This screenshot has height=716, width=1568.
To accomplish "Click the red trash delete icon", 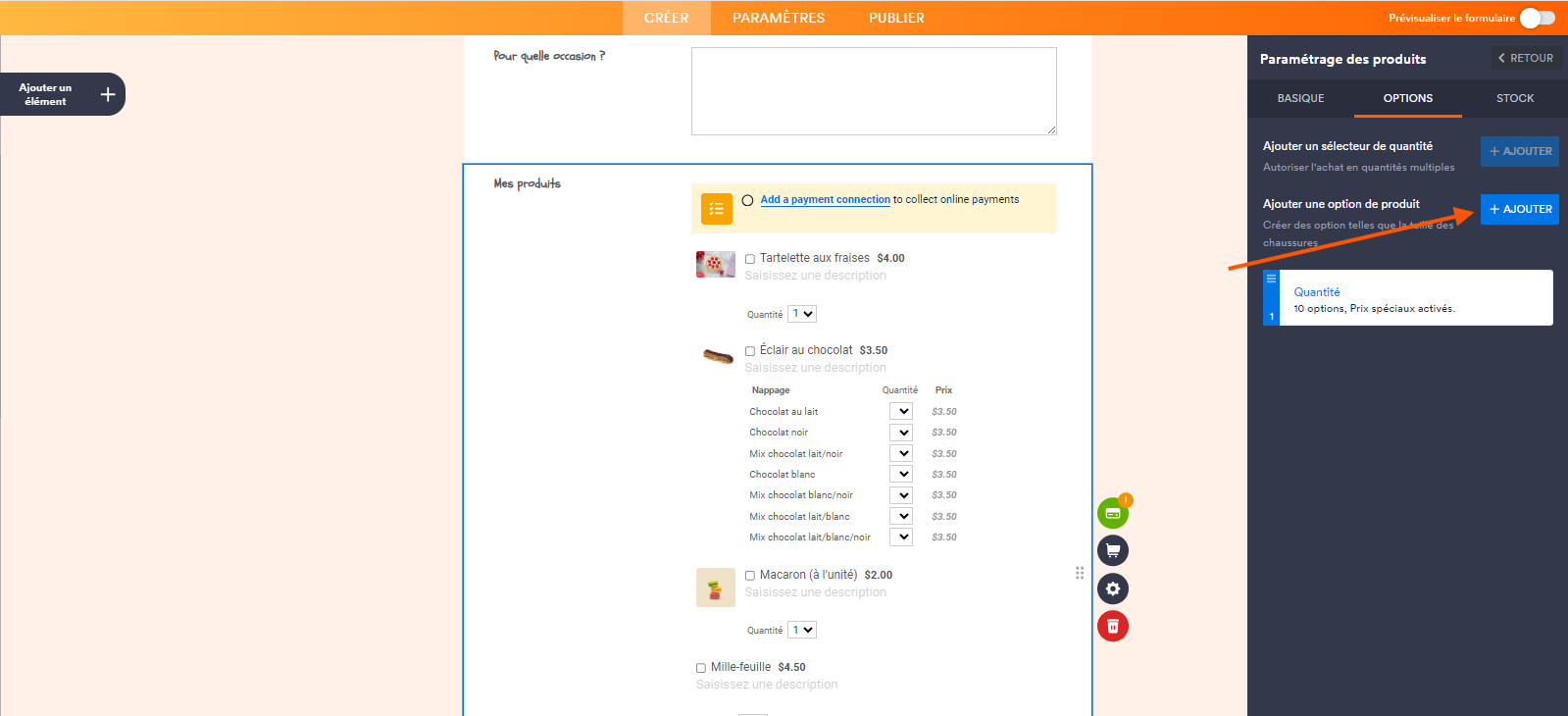I will click(x=1113, y=626).
